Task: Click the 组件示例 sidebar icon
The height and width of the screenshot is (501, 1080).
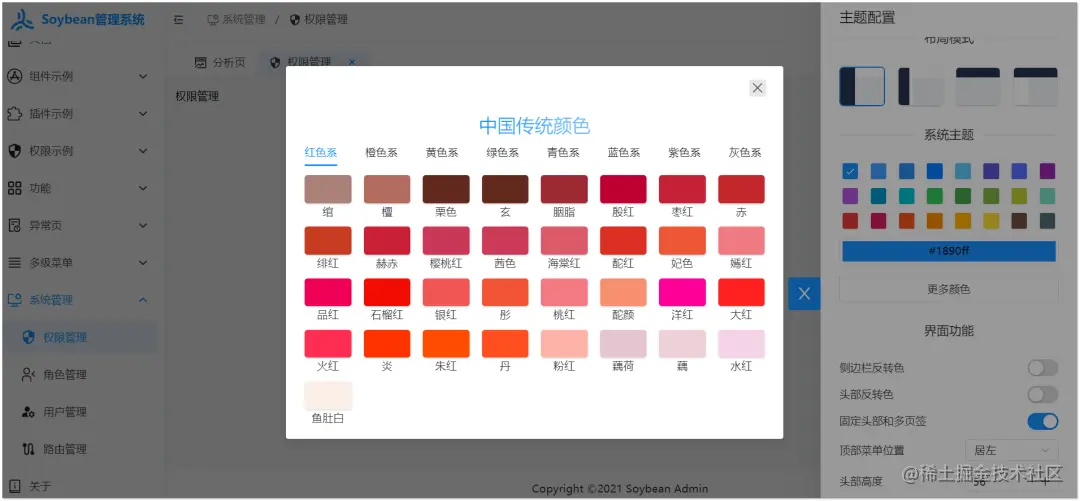Action: click(14, 76)
